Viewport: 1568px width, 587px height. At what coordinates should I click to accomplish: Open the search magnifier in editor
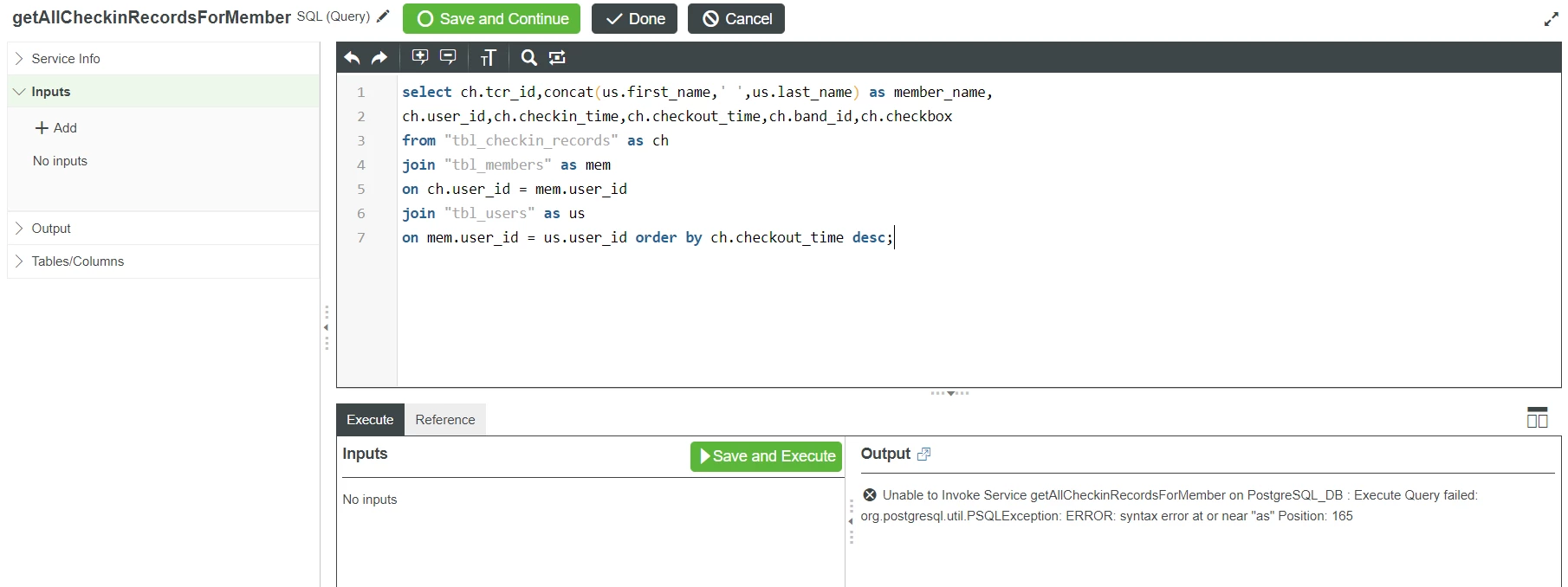tap(528, 58)
